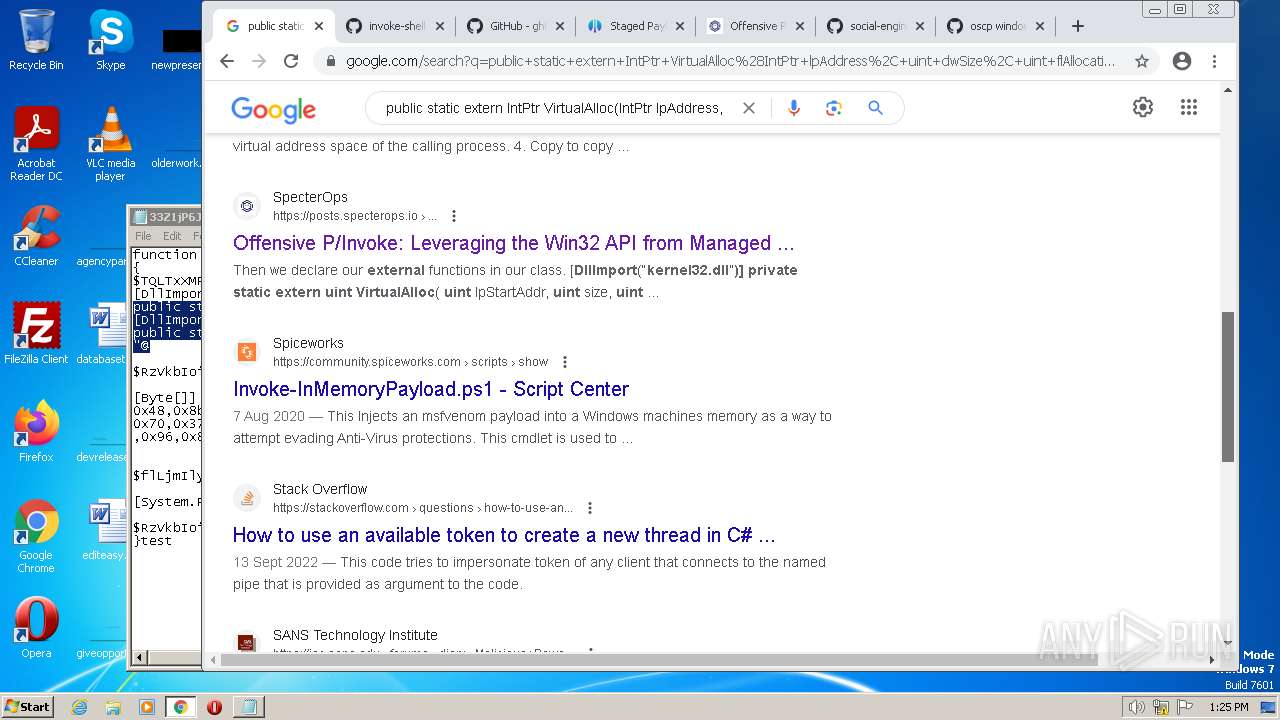This screenshot has height=720, width=1280.
Task: Select the Stack Overflow snippet dated 13 Sept 2022
Action: pos(529,573)
